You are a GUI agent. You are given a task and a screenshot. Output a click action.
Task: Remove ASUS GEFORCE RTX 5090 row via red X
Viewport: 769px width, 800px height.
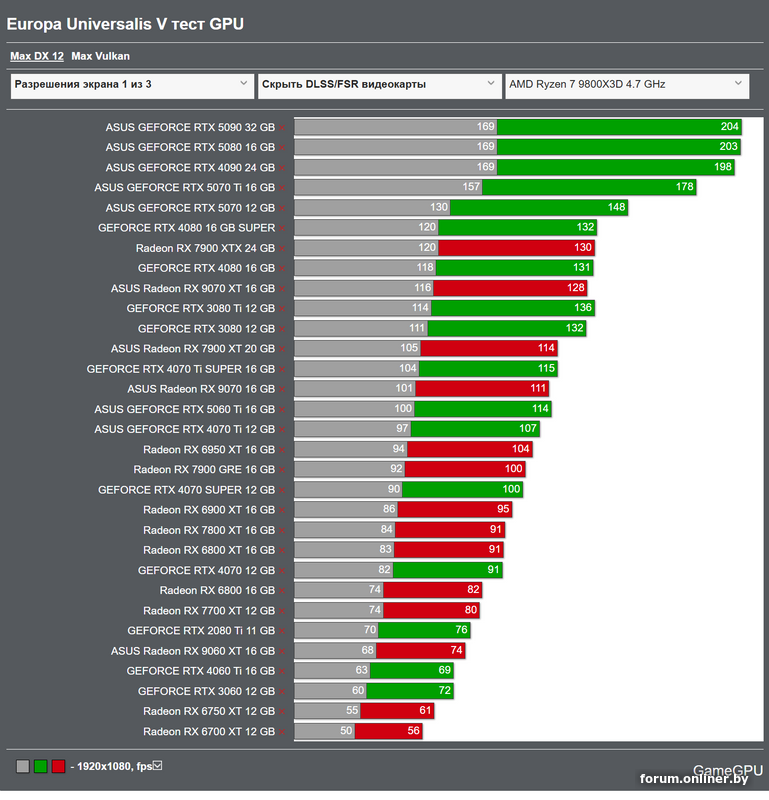(x=282, y=128)
